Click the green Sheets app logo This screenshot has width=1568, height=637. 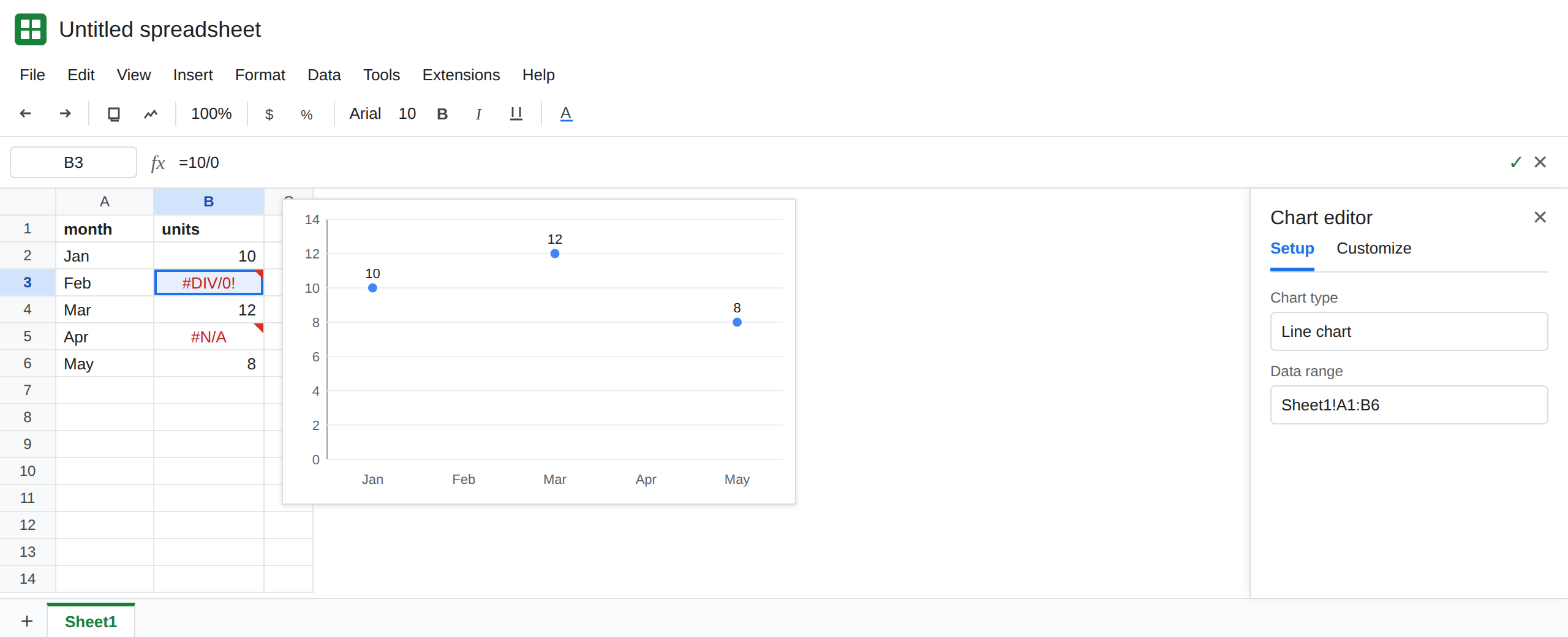31,29
